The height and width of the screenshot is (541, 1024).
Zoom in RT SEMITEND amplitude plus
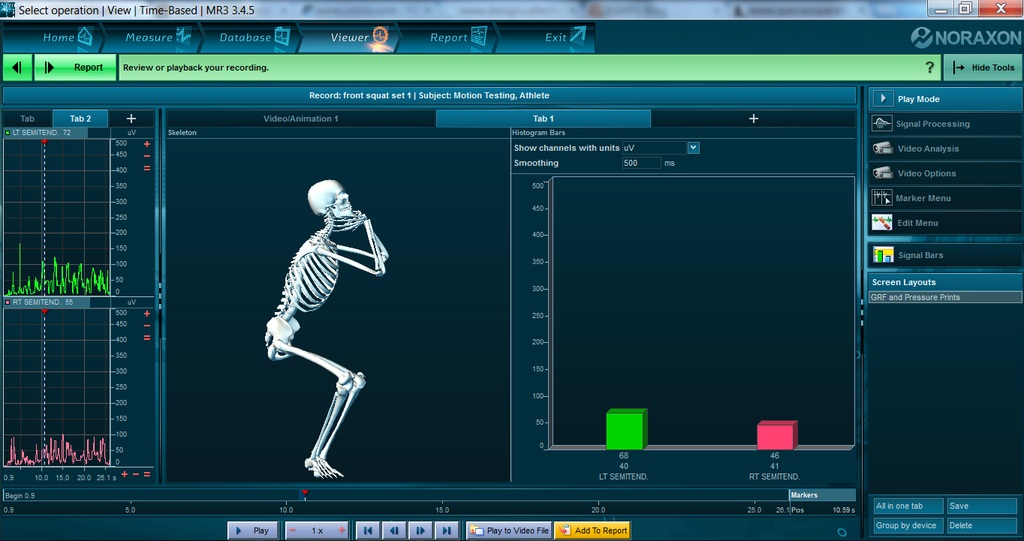click(147, 314)
